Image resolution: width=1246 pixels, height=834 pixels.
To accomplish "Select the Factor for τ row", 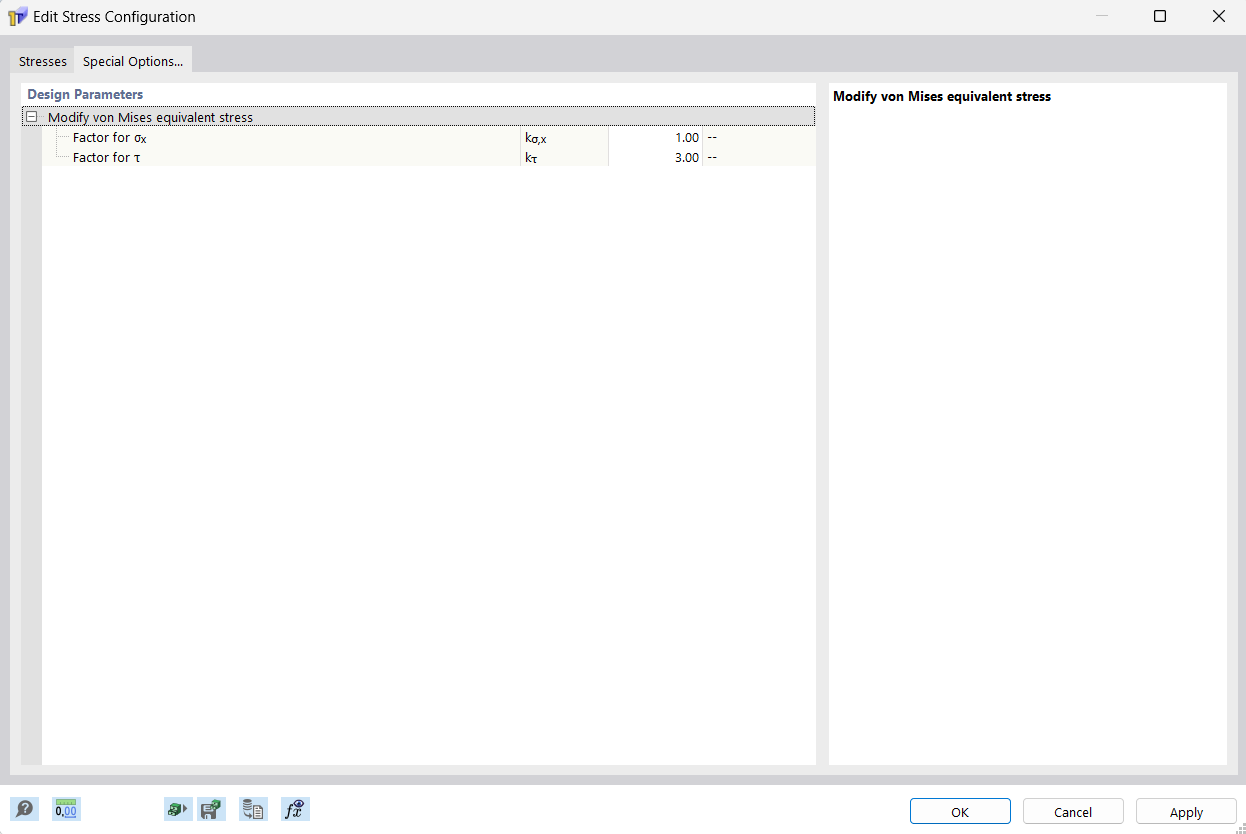I will pos(429,157).
